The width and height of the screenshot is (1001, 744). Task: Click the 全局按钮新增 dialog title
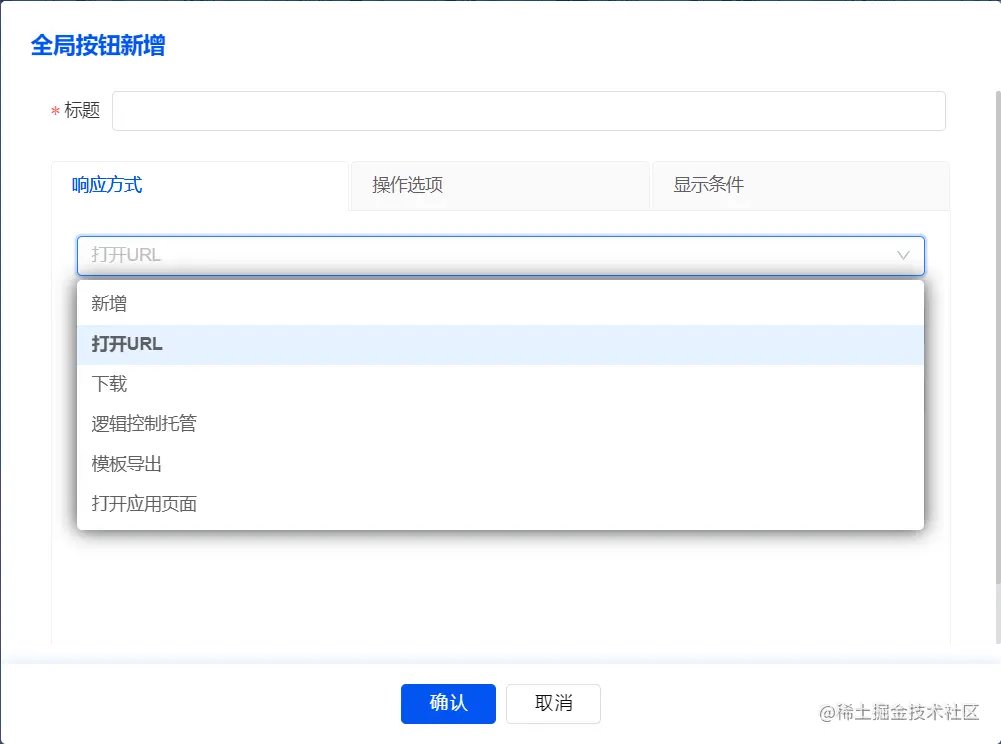98,46
